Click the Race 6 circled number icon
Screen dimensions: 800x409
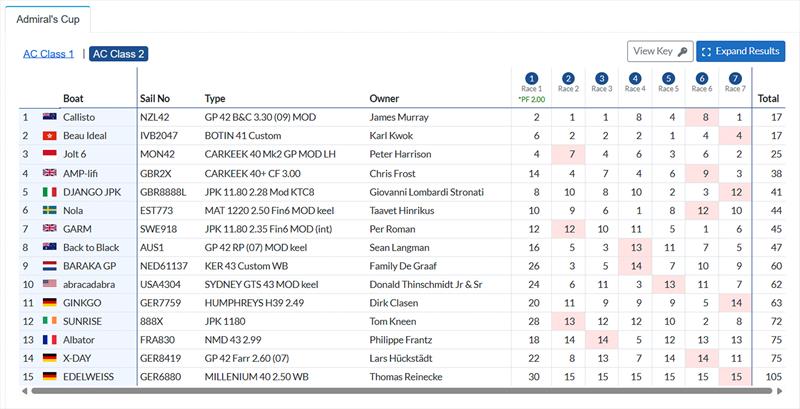point(702,79)
